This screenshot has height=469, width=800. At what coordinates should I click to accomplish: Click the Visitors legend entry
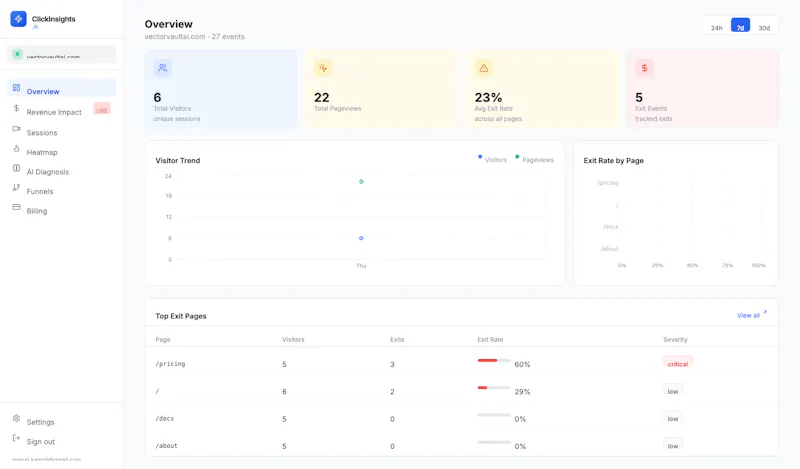(x=492, y=159)
